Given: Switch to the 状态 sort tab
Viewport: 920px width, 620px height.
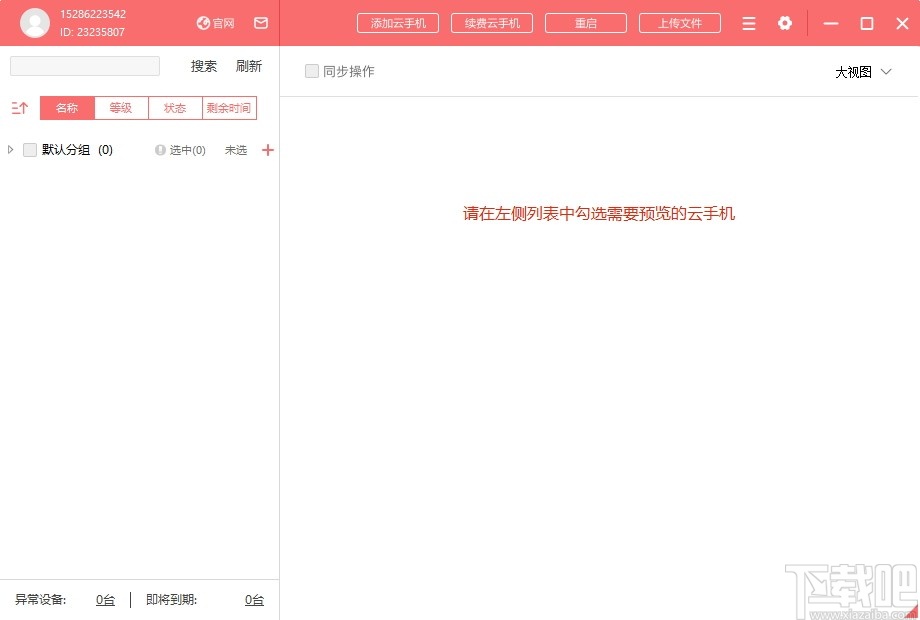Looking at the screenshot, I should click(174, 107).
